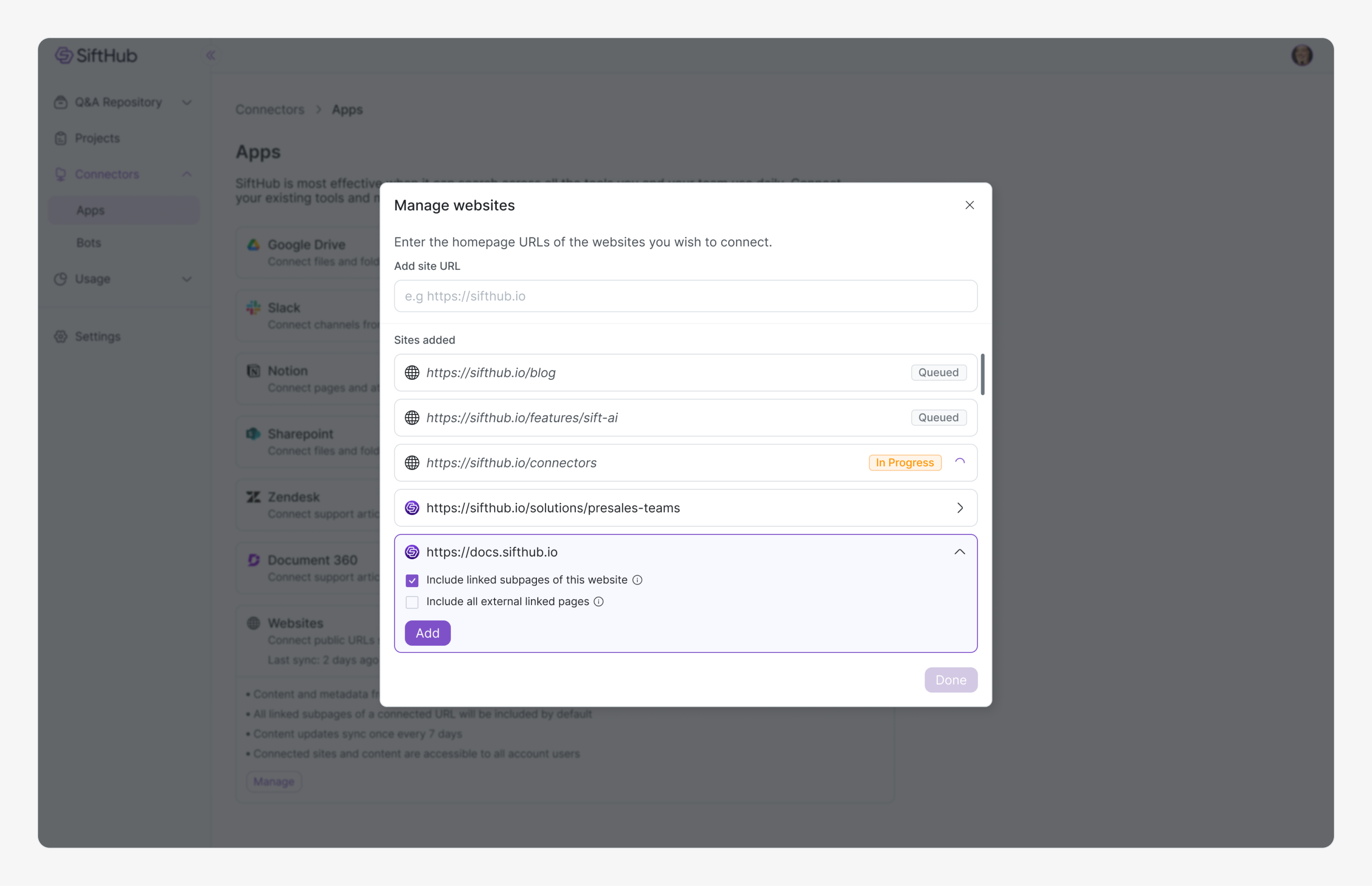Click the sites list scrollbar thumb
Image resolution: width=1372 pixels, height=886 pixels.
click(x=983, y=375)
